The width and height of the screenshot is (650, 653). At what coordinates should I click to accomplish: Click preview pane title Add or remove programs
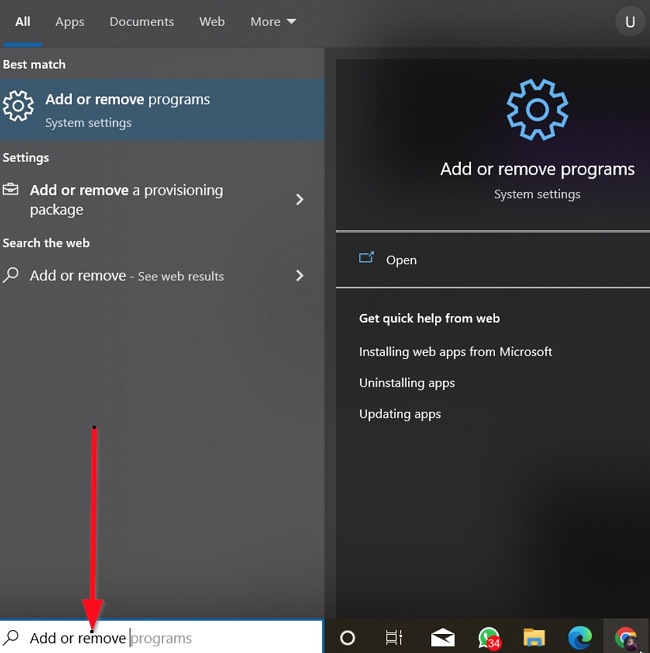pyautogui.click(x=537, y=169)
